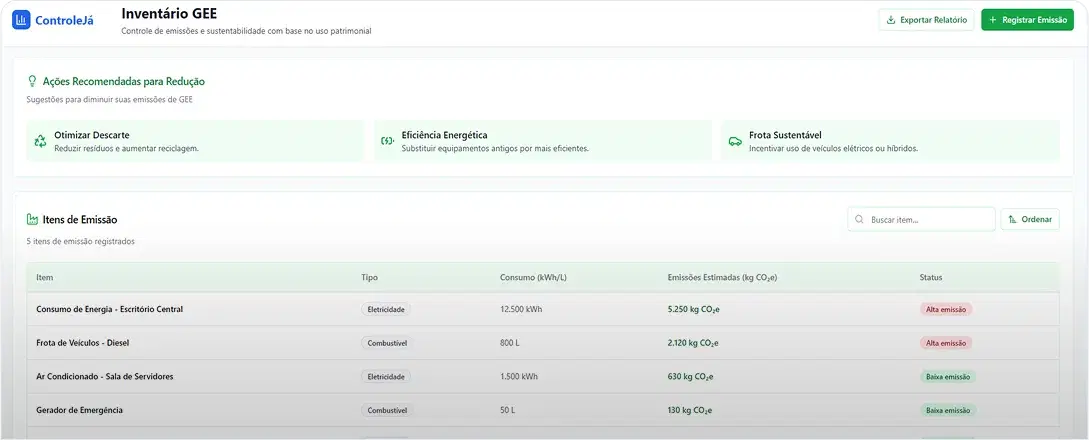Click the Combustível tag on Gerador de Emergência
Image resolution: width=1089 pixels, height=440 pixels.
pyautogui.click(x=386, y=410)
